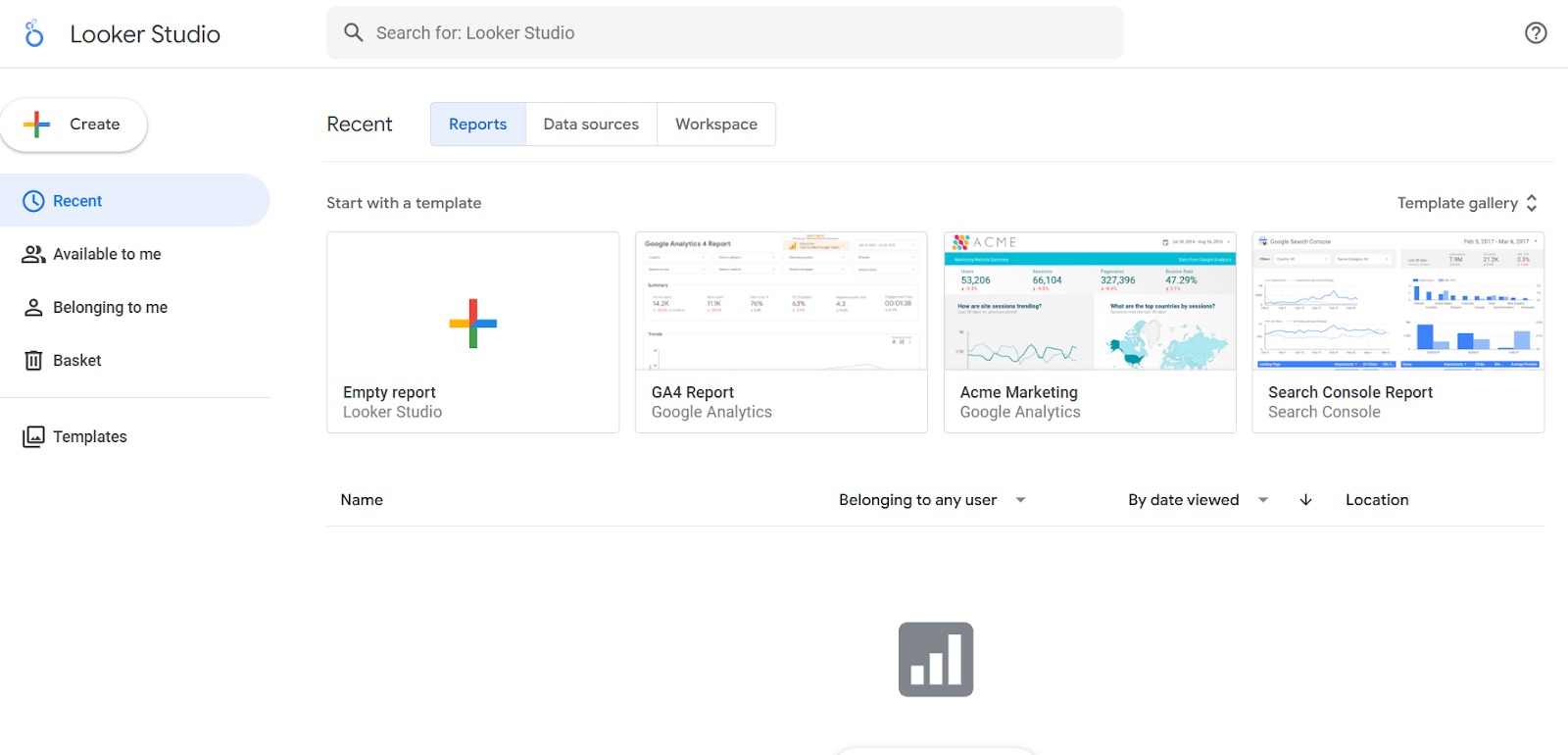This screenshot has height=755, width=1568.
Task: Switch to the Workspace tab
Action: tap(716, 125)
